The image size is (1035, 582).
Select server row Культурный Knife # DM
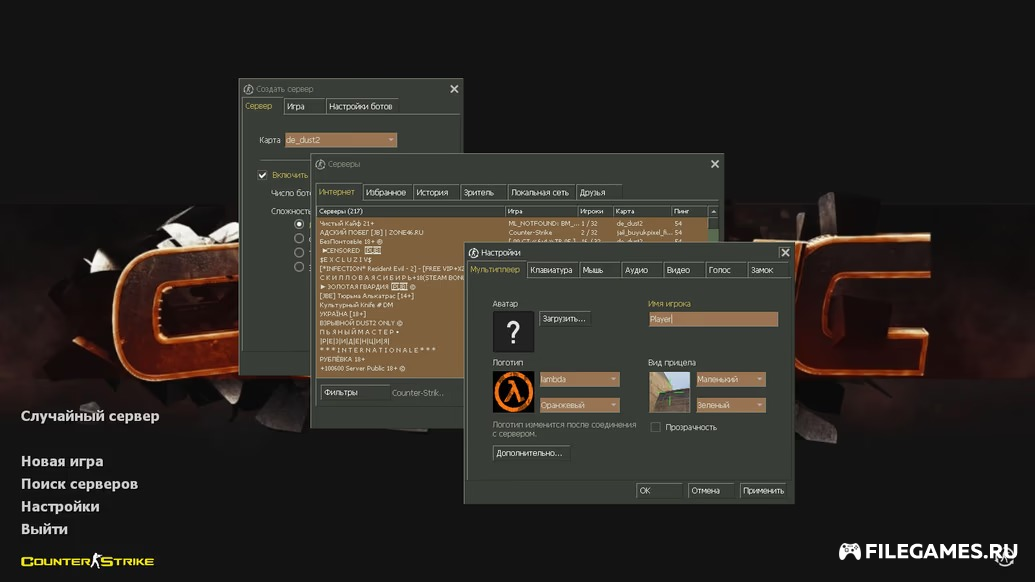pos(391,305)
